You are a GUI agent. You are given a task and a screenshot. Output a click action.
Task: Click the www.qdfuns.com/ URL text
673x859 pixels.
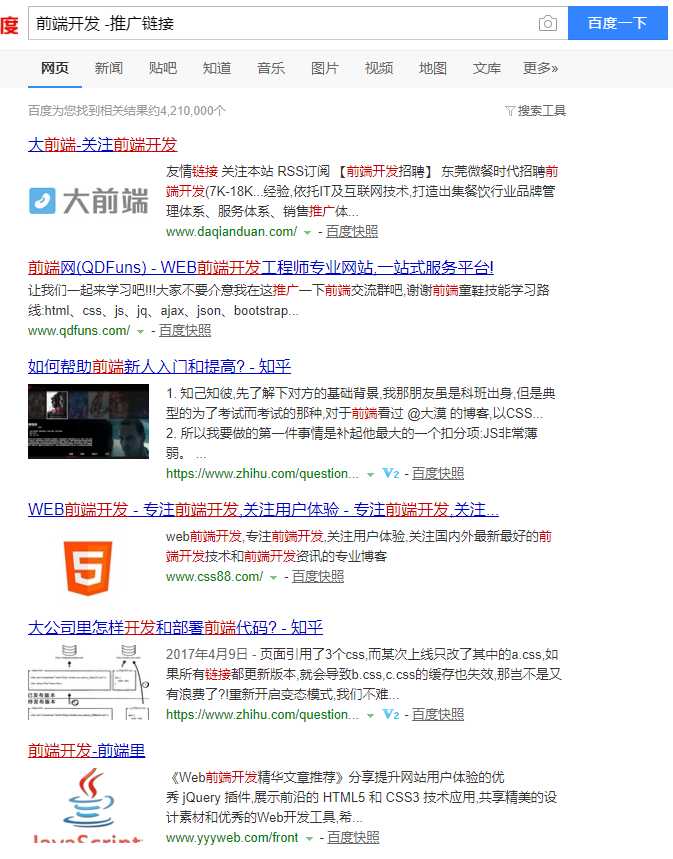coord(79,330)
